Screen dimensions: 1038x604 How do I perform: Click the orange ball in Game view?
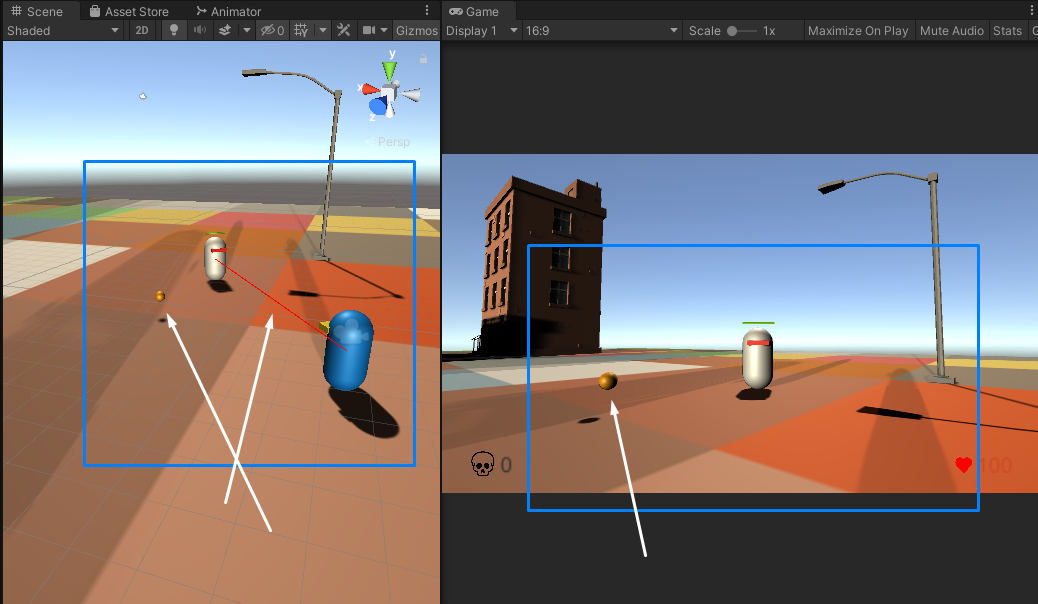[x=608, y=381]
